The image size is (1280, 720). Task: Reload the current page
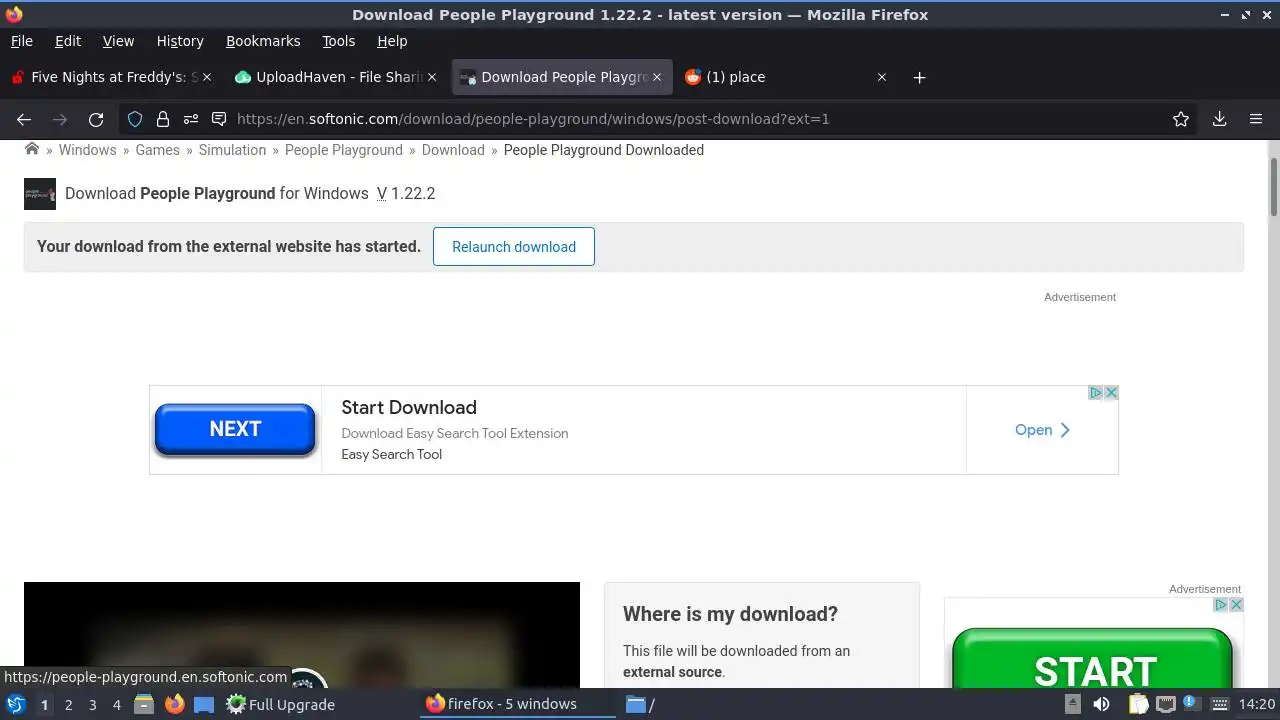point(96,119)
